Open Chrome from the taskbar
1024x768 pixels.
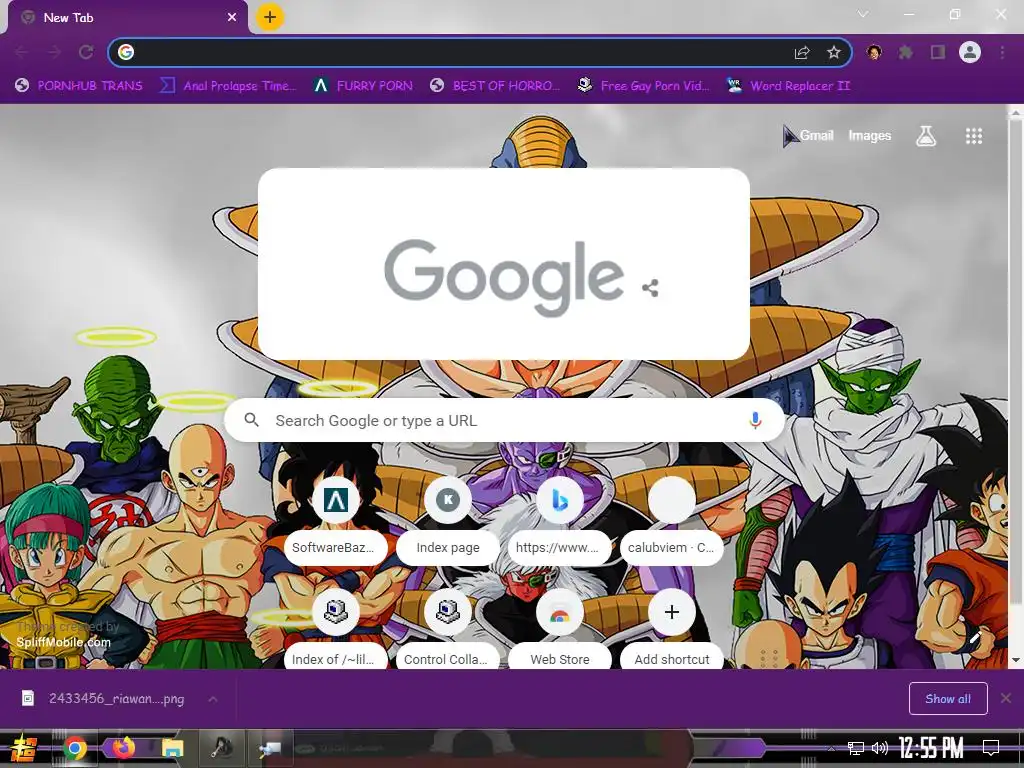point(75,748)
